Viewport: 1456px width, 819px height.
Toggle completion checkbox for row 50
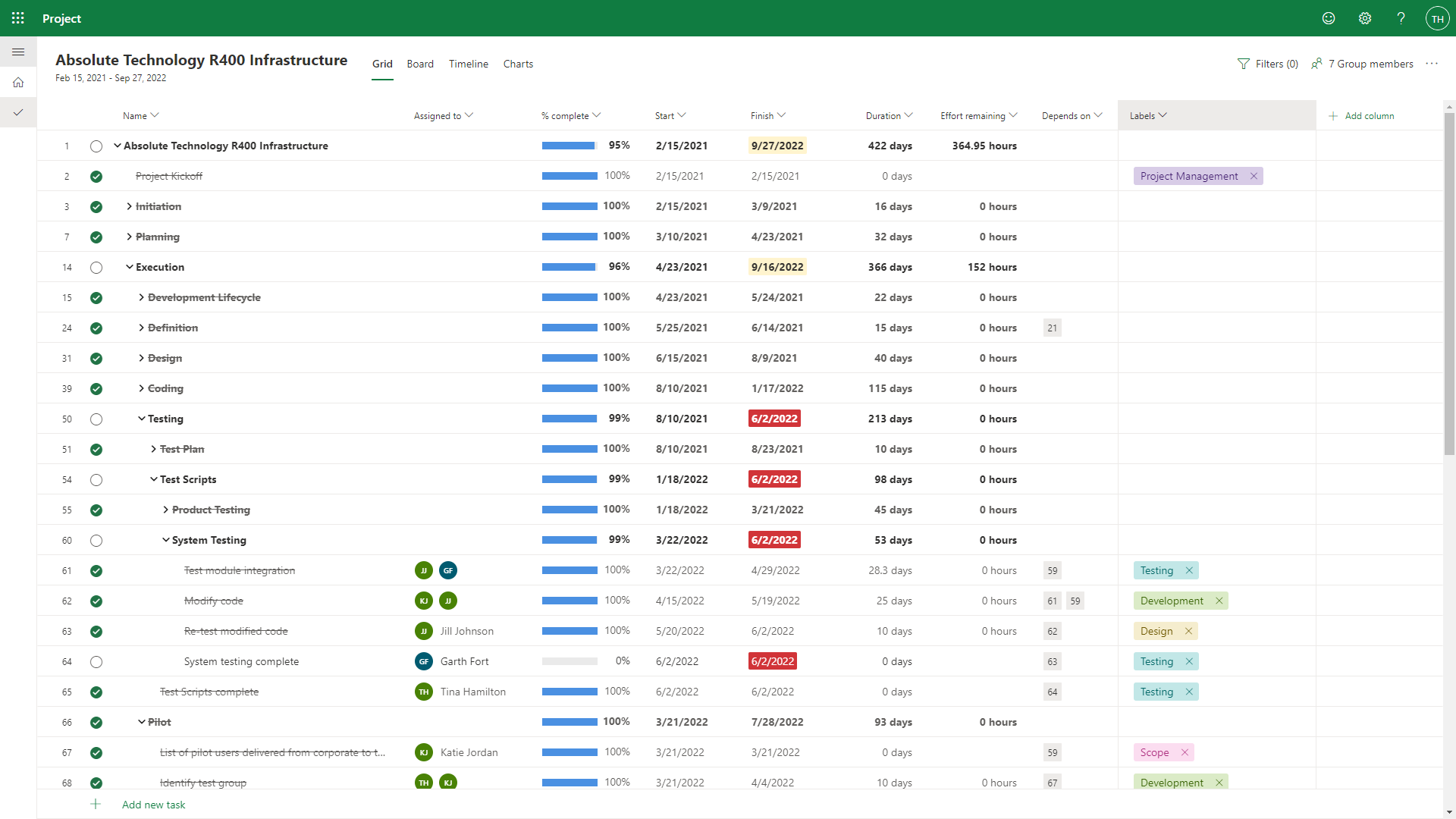[96, 418]
